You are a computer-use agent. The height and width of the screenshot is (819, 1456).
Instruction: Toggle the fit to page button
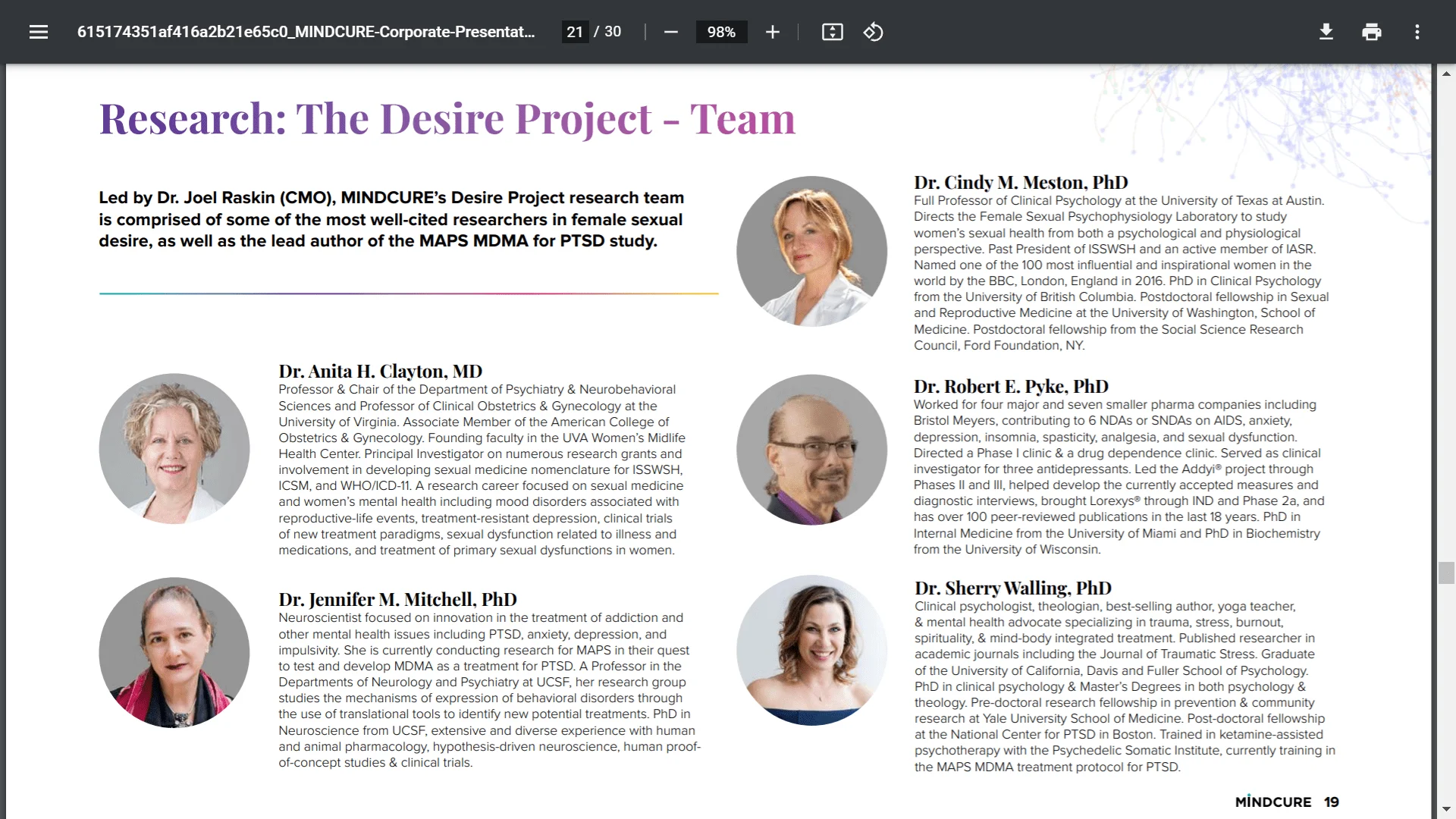click(832, 32)
